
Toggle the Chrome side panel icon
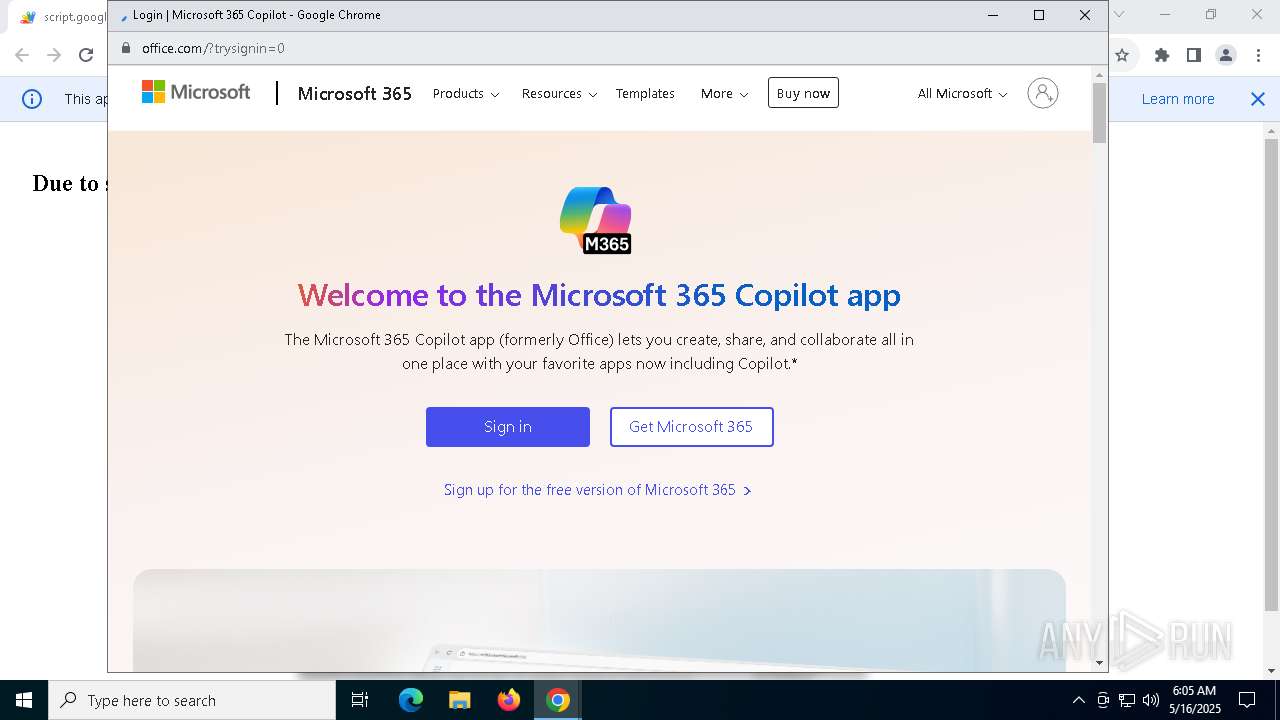1193,55
